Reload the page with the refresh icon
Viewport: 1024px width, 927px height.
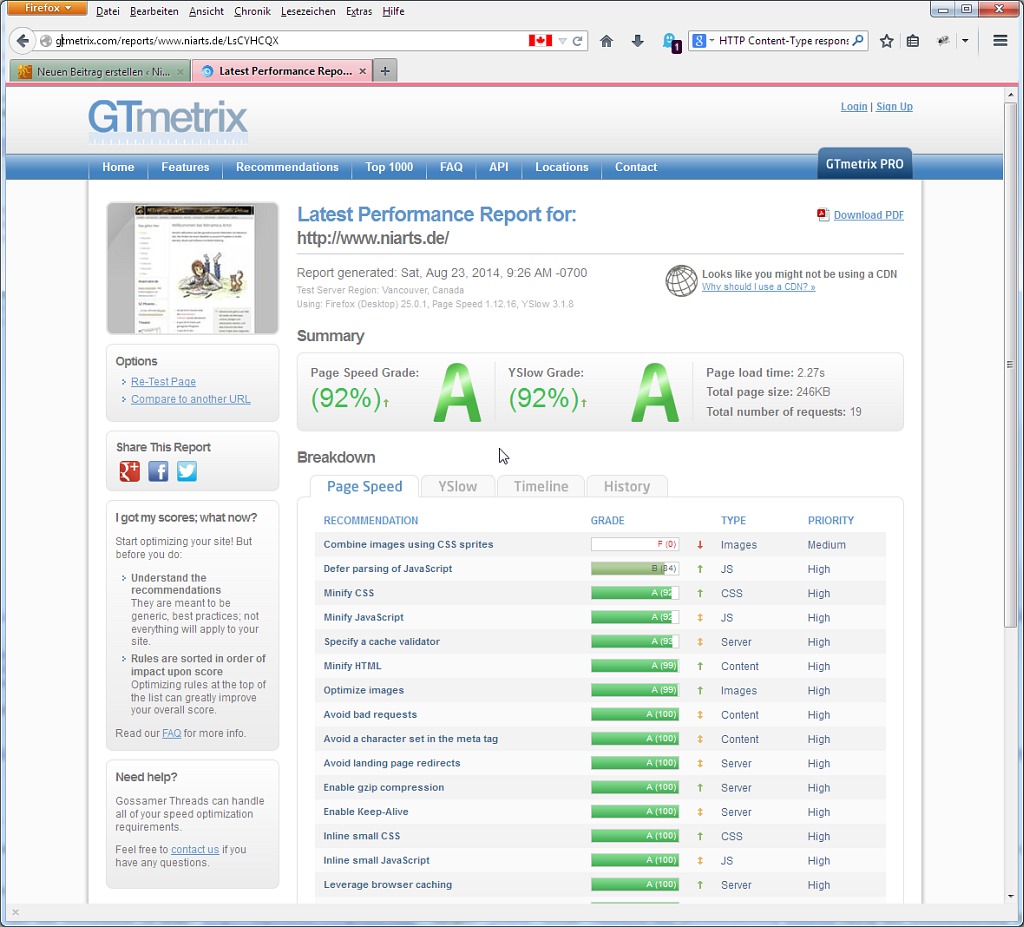click(x=577, y=41)
